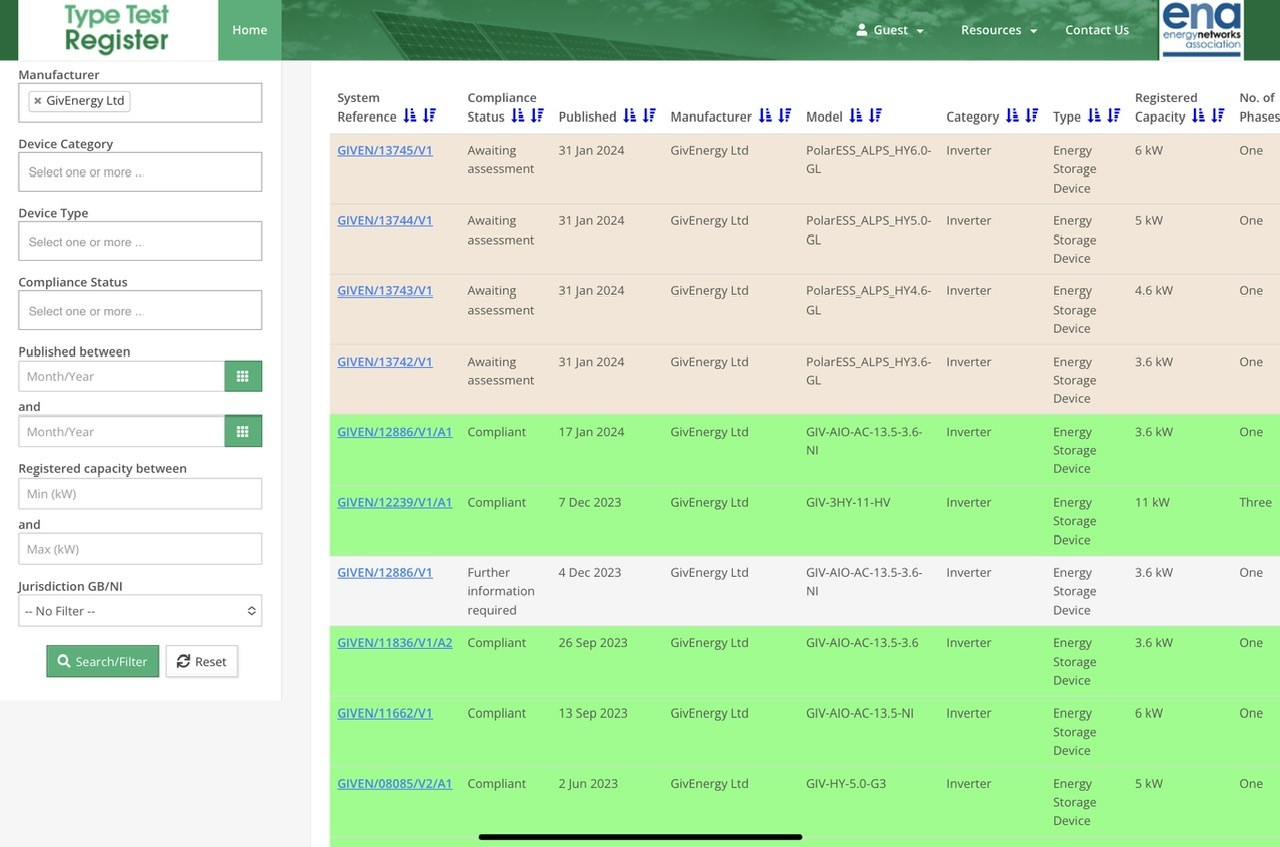Open calendar picker for Published end date
The height and width of the screenshot is (847, 1280).
point(242,431)
